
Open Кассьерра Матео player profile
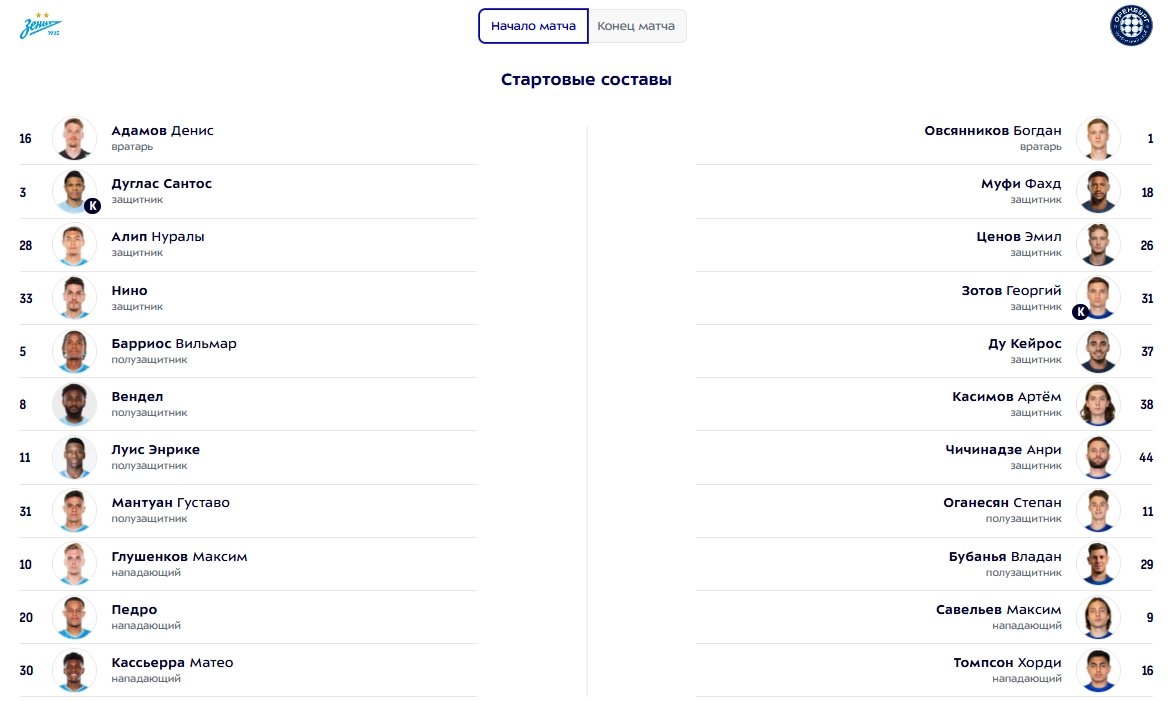click(172, 663)
